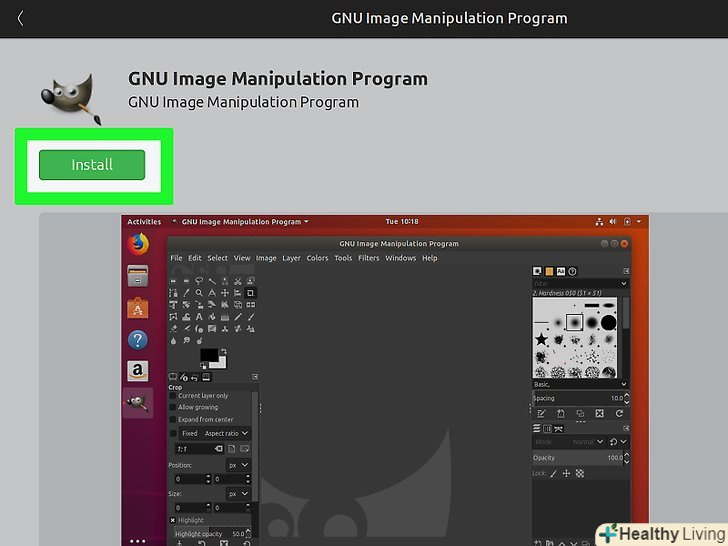This screenshot has width=728, height=546.
Task: Open the Basic brush tag dropdown
Action: click(x=624, y=384)
